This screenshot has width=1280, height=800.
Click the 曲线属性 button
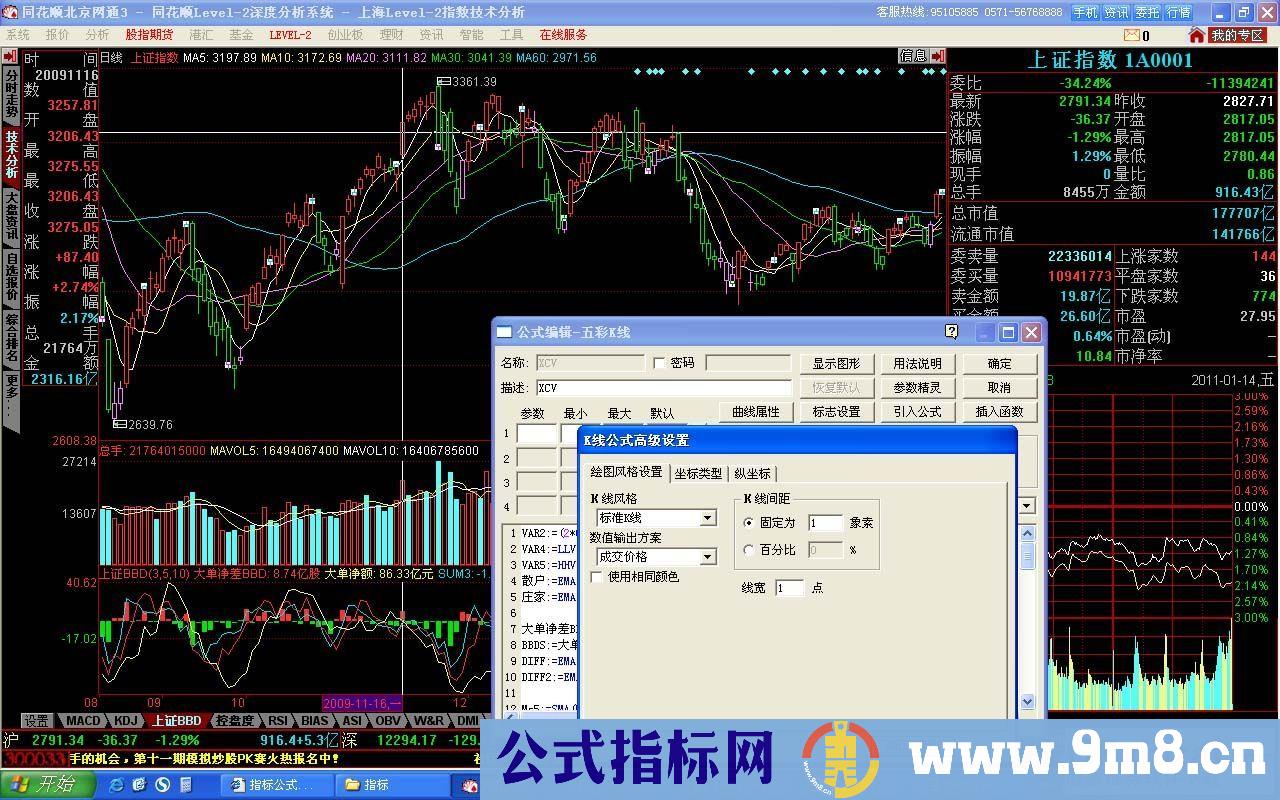click(x=756, y=411)
